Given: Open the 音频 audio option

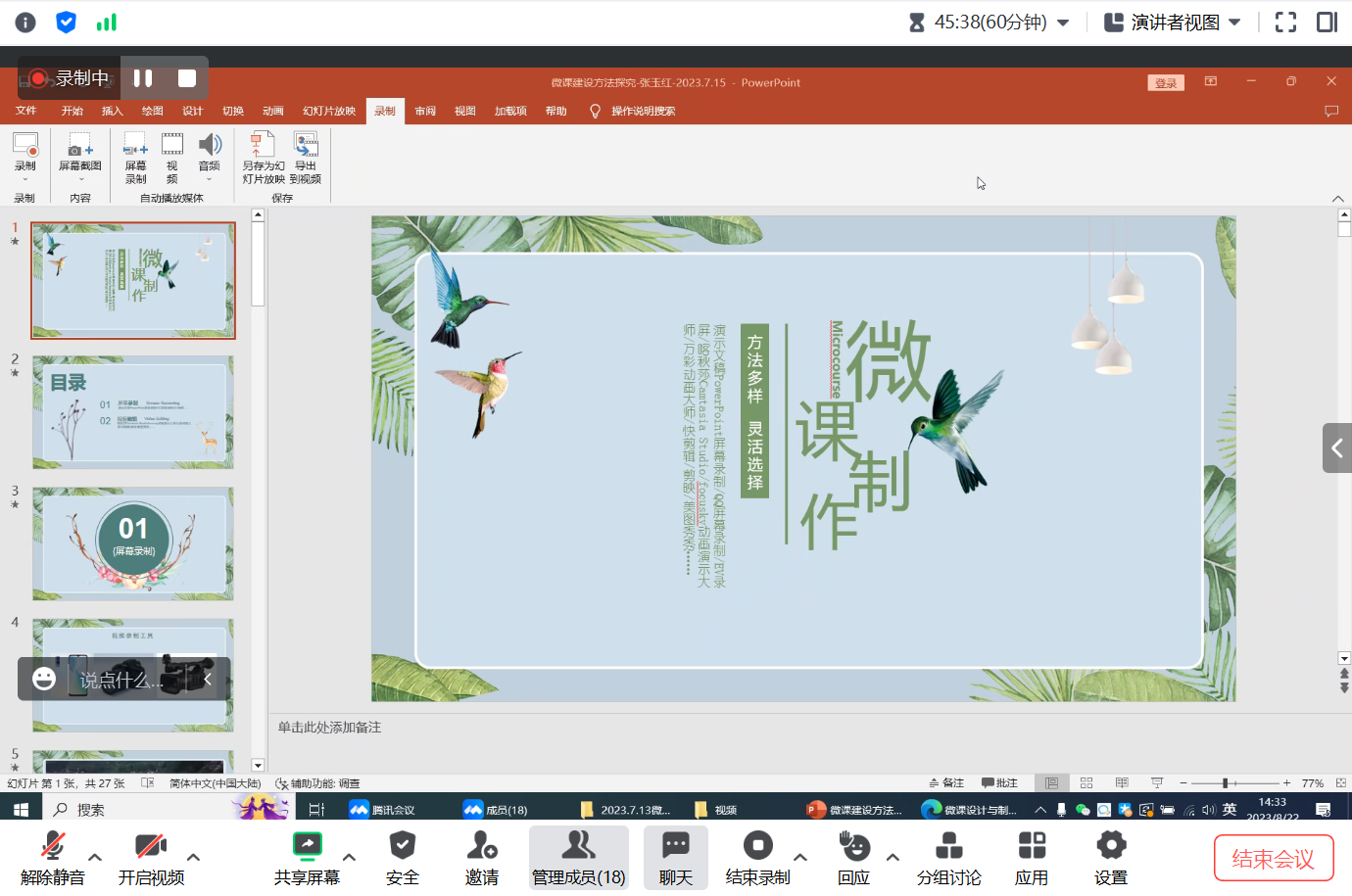Looking at the screenshot, I should click(210, 157).
